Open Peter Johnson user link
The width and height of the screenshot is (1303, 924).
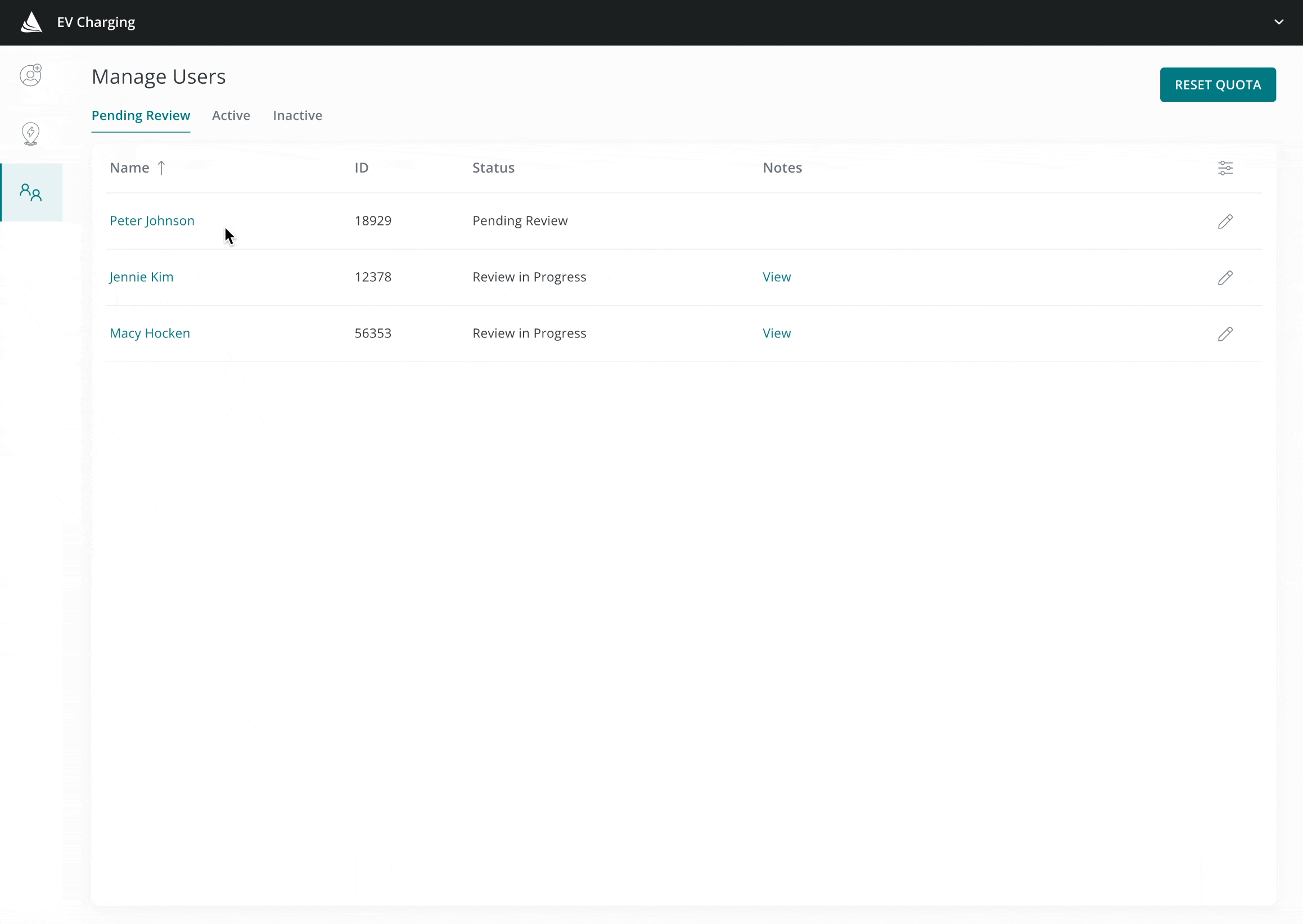[x=152, y=221]
